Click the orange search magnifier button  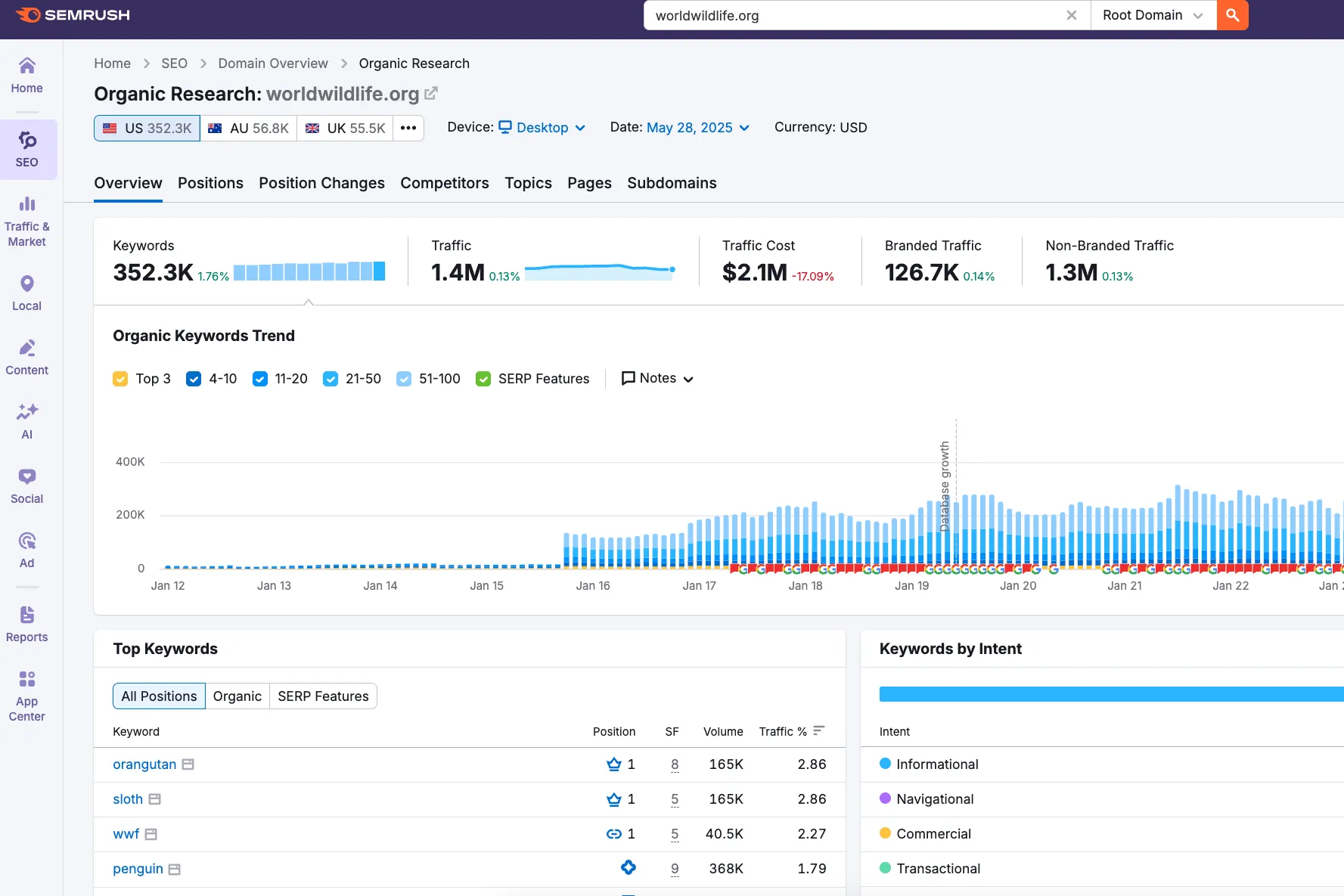1232,15
